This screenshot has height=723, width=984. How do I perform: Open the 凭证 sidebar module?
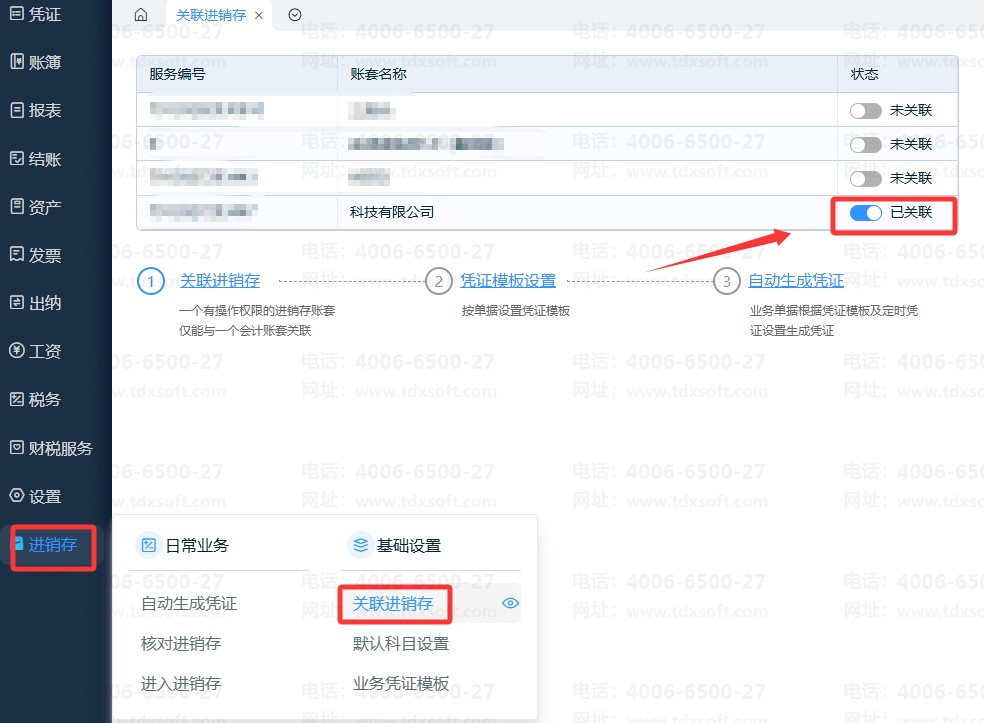click(45, 14)
